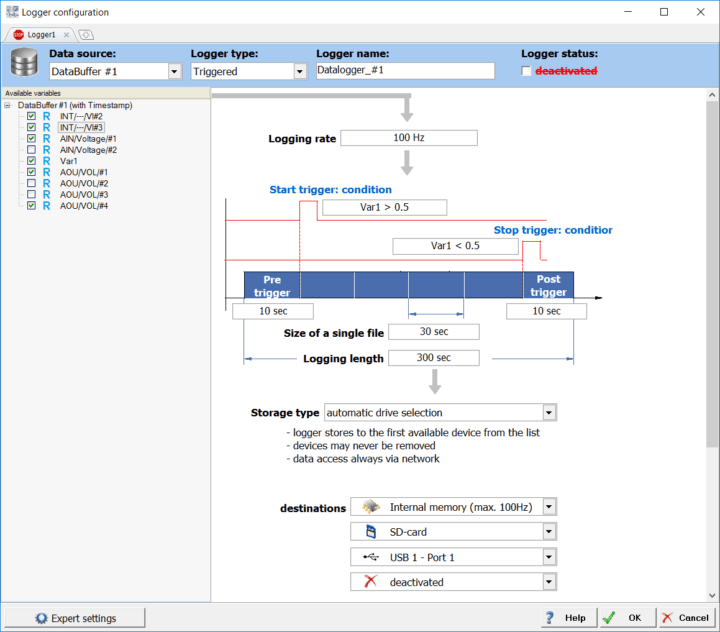Viewport: 720px width, 632px height.
Task: Uncheck the INT/---/VI#2 variable
Action: (x=31, y=116)
